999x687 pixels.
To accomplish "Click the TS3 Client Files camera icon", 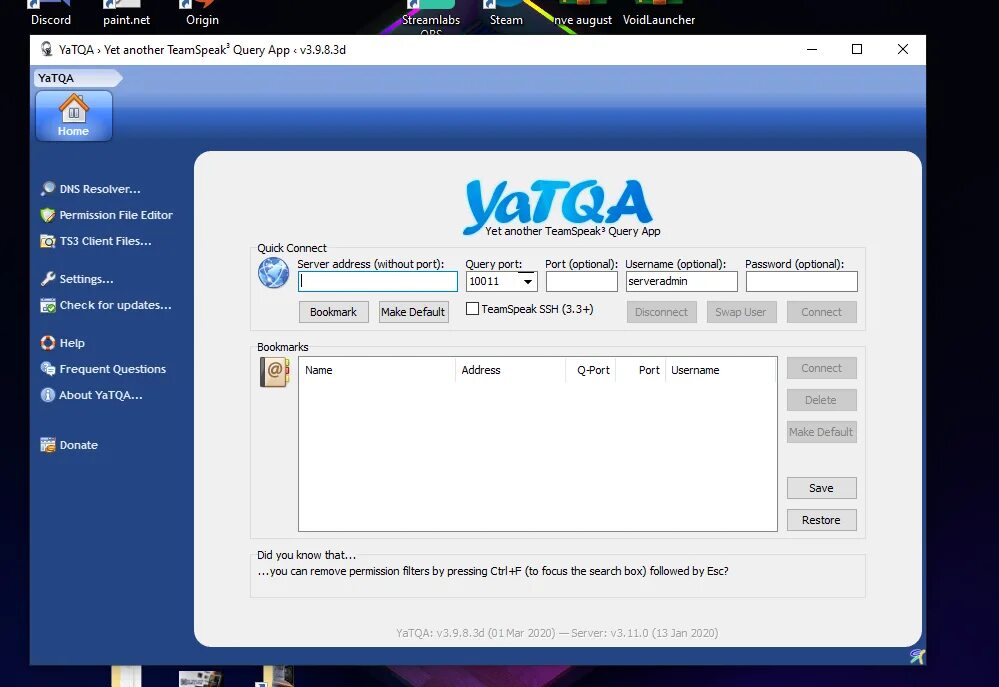I will coord(48,241).
